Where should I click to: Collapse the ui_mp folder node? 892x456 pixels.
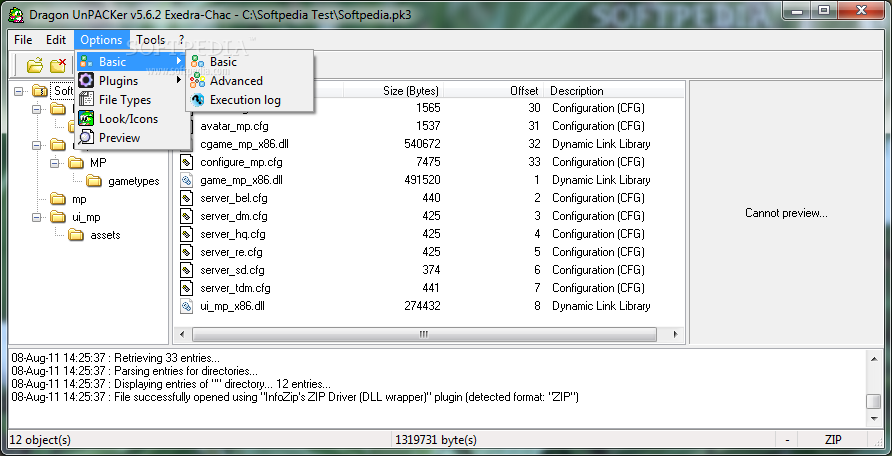click(x=37, y=217)
